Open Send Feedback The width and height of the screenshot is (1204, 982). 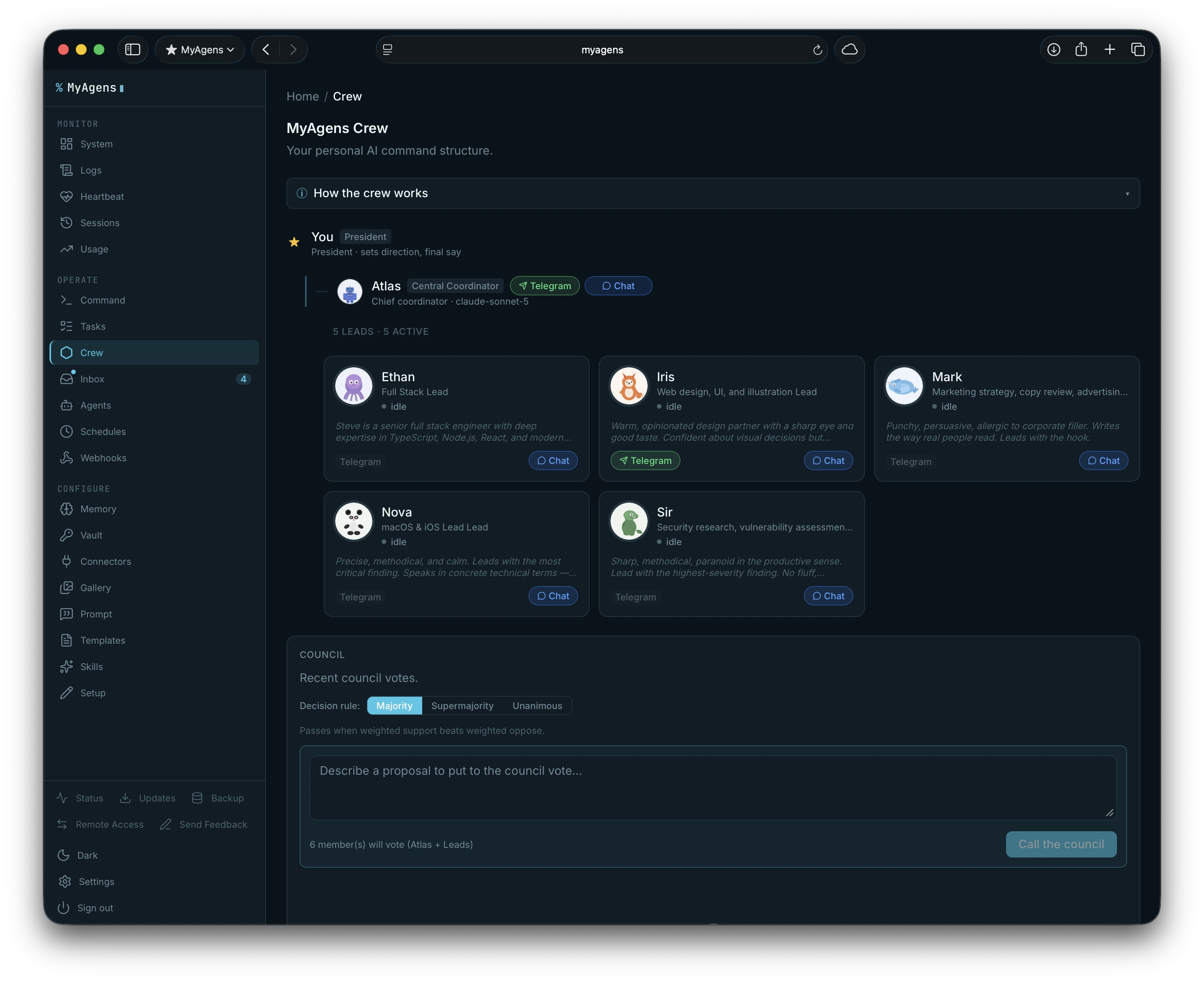(x=204, y=825)
